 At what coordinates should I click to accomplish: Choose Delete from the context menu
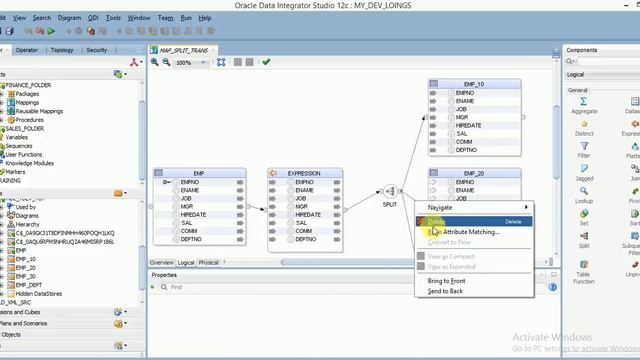point(474,222)
